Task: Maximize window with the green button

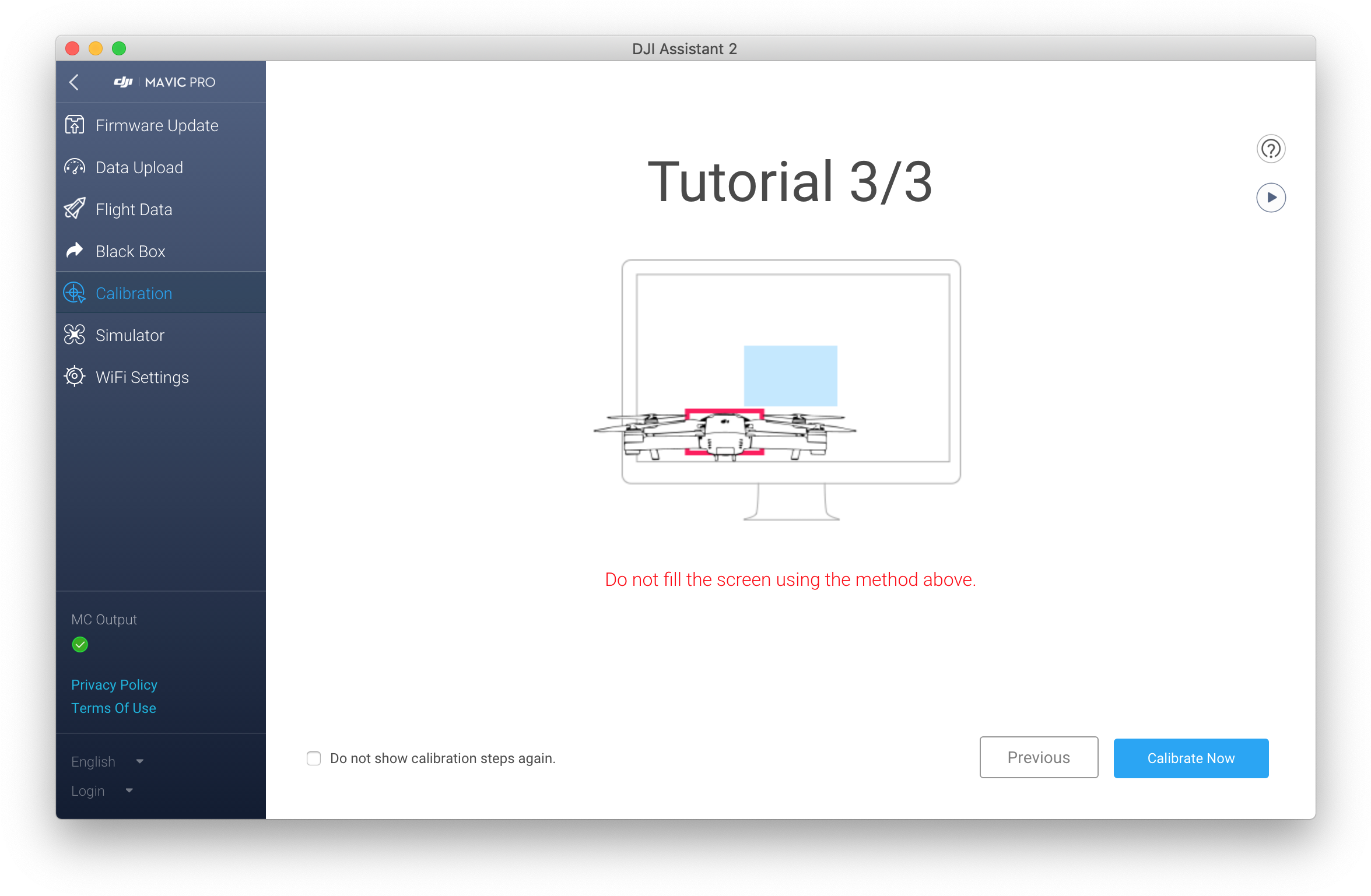Action: (x=119, y=48)
